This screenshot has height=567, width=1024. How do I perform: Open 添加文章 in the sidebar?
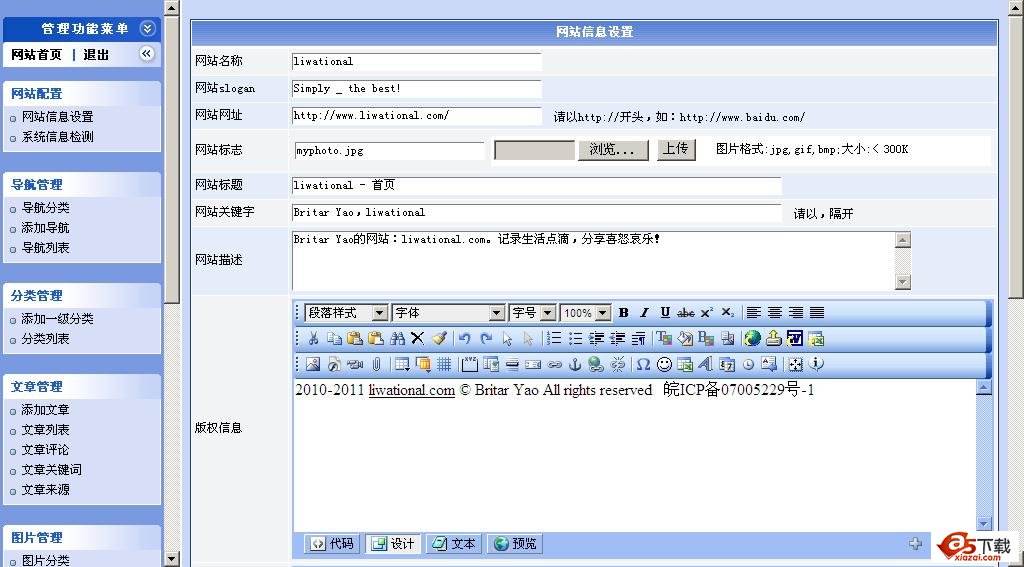coord(46,410)
